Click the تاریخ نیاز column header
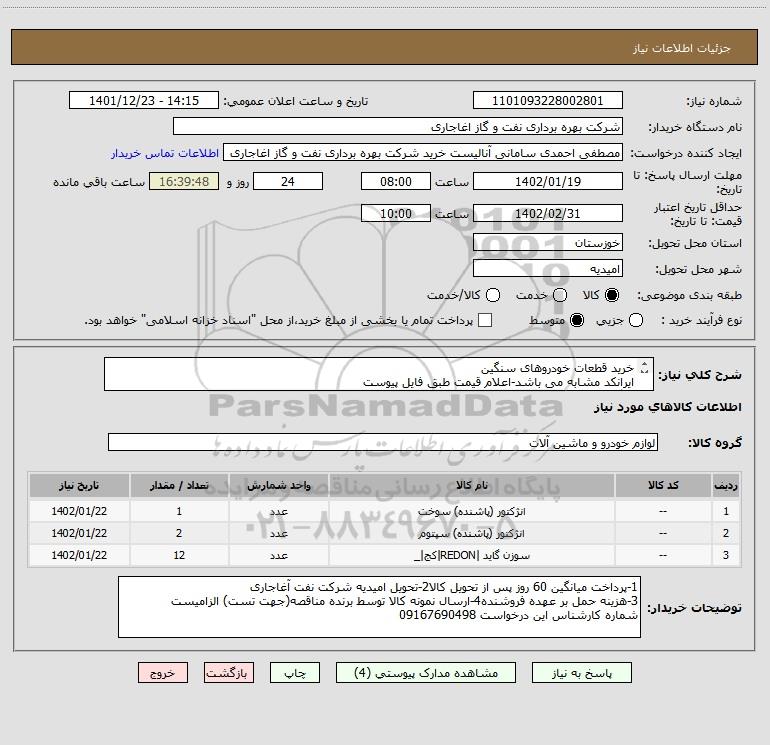 coord(79,485)
